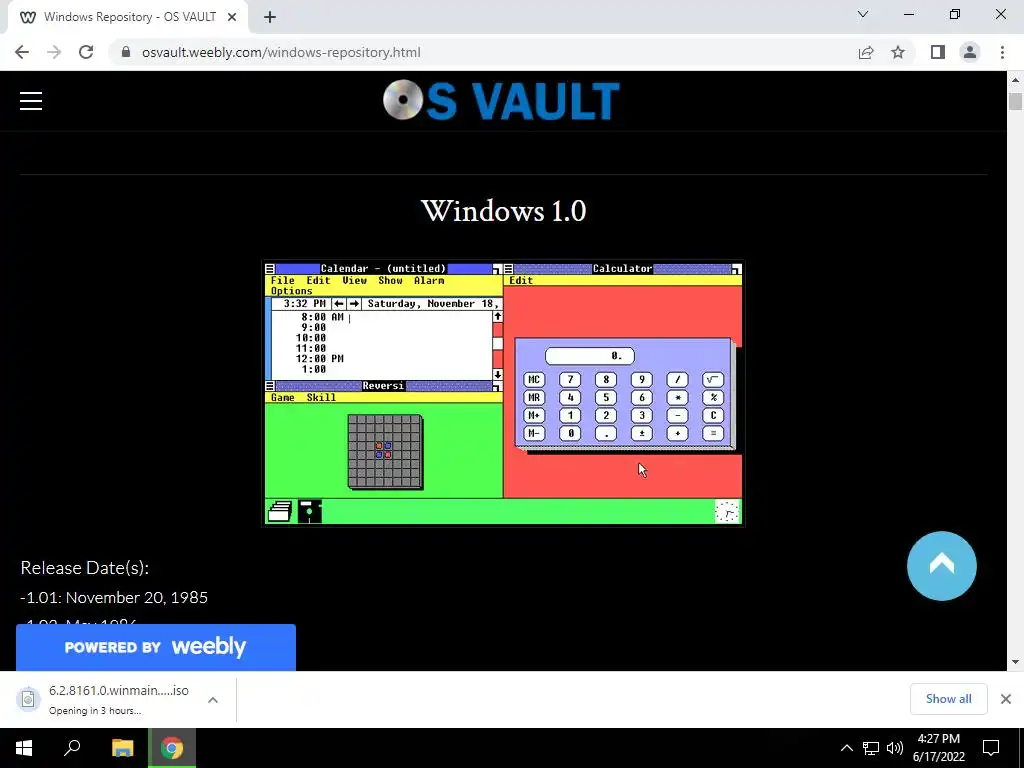Image resolution: width=1024 pixels, height=768 pixels.
Task: Go forward to next page
Action: click(x=54, y=52)
